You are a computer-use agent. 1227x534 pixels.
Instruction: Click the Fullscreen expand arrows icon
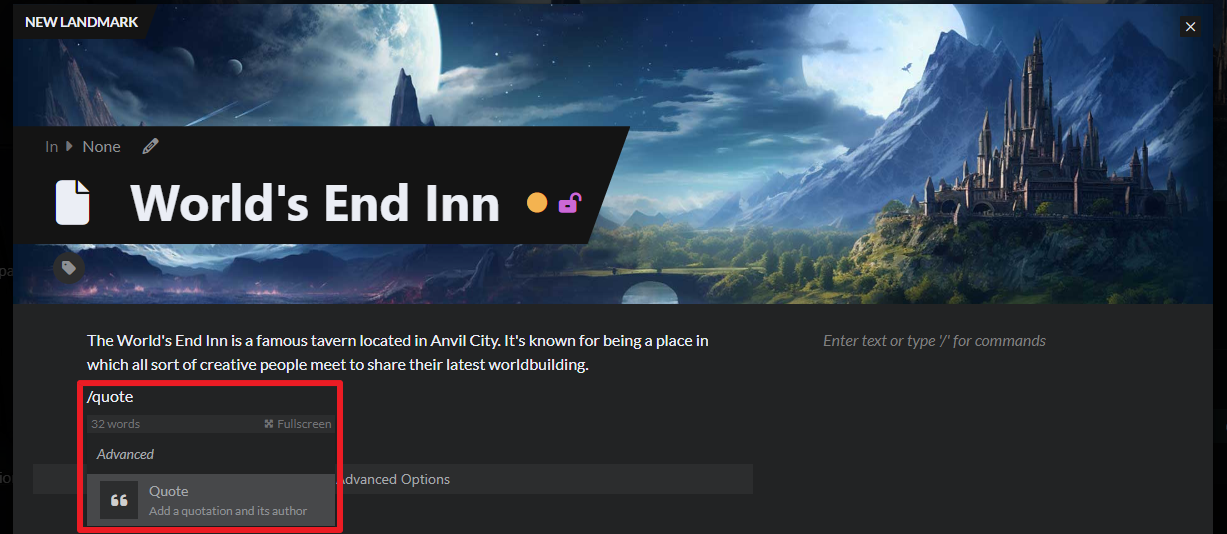pos(268,424)
